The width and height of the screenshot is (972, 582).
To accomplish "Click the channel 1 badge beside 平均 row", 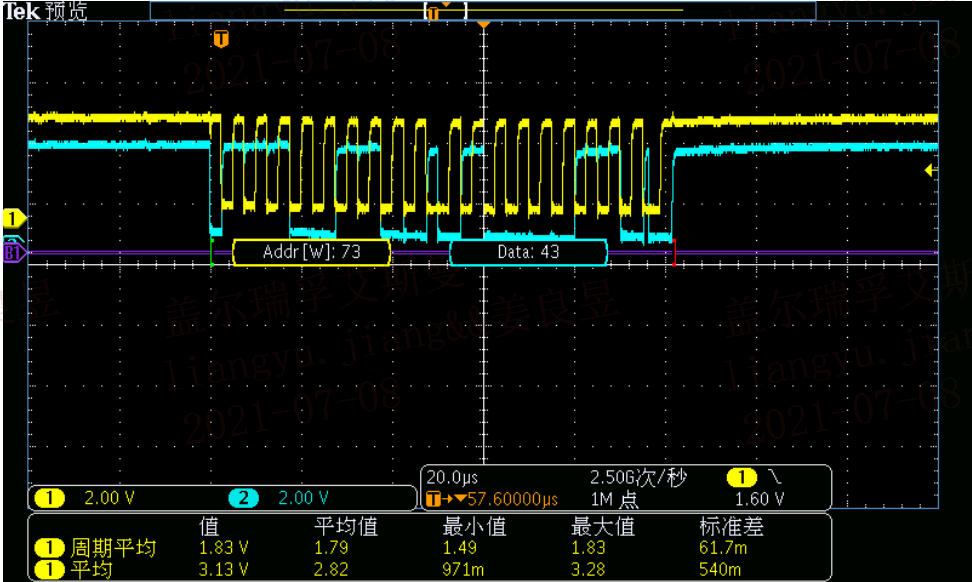I will (50, 569).
